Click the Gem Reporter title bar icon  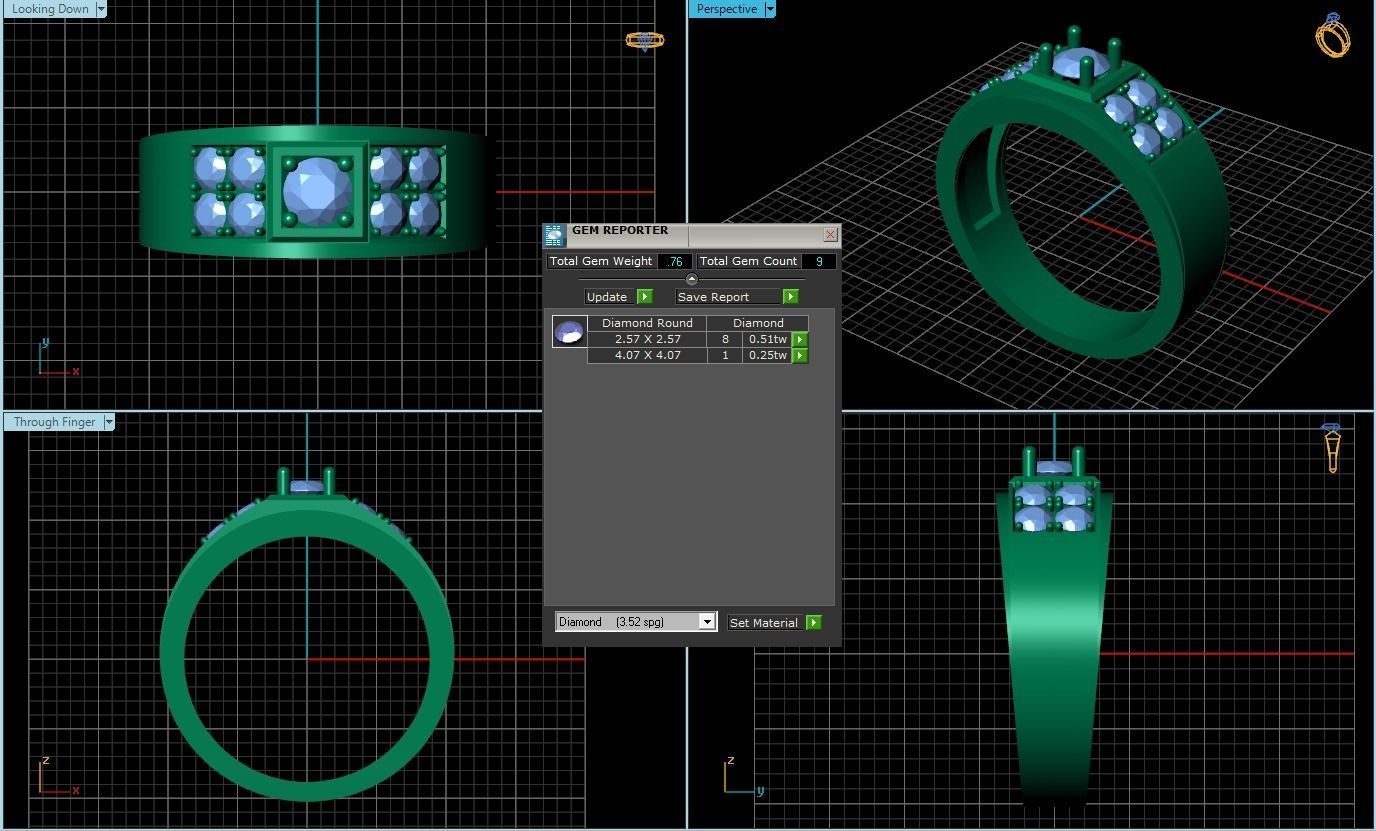click(554, 235)
